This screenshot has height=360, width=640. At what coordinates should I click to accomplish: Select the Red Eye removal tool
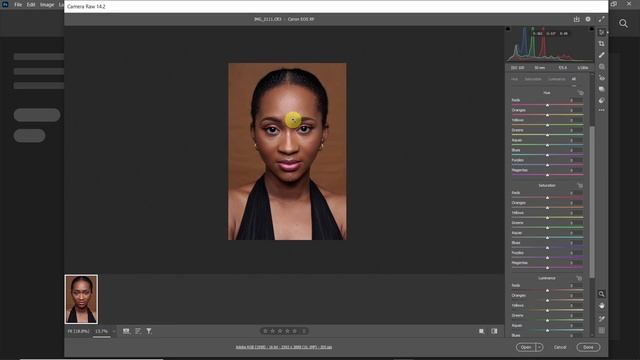(602, 78)
